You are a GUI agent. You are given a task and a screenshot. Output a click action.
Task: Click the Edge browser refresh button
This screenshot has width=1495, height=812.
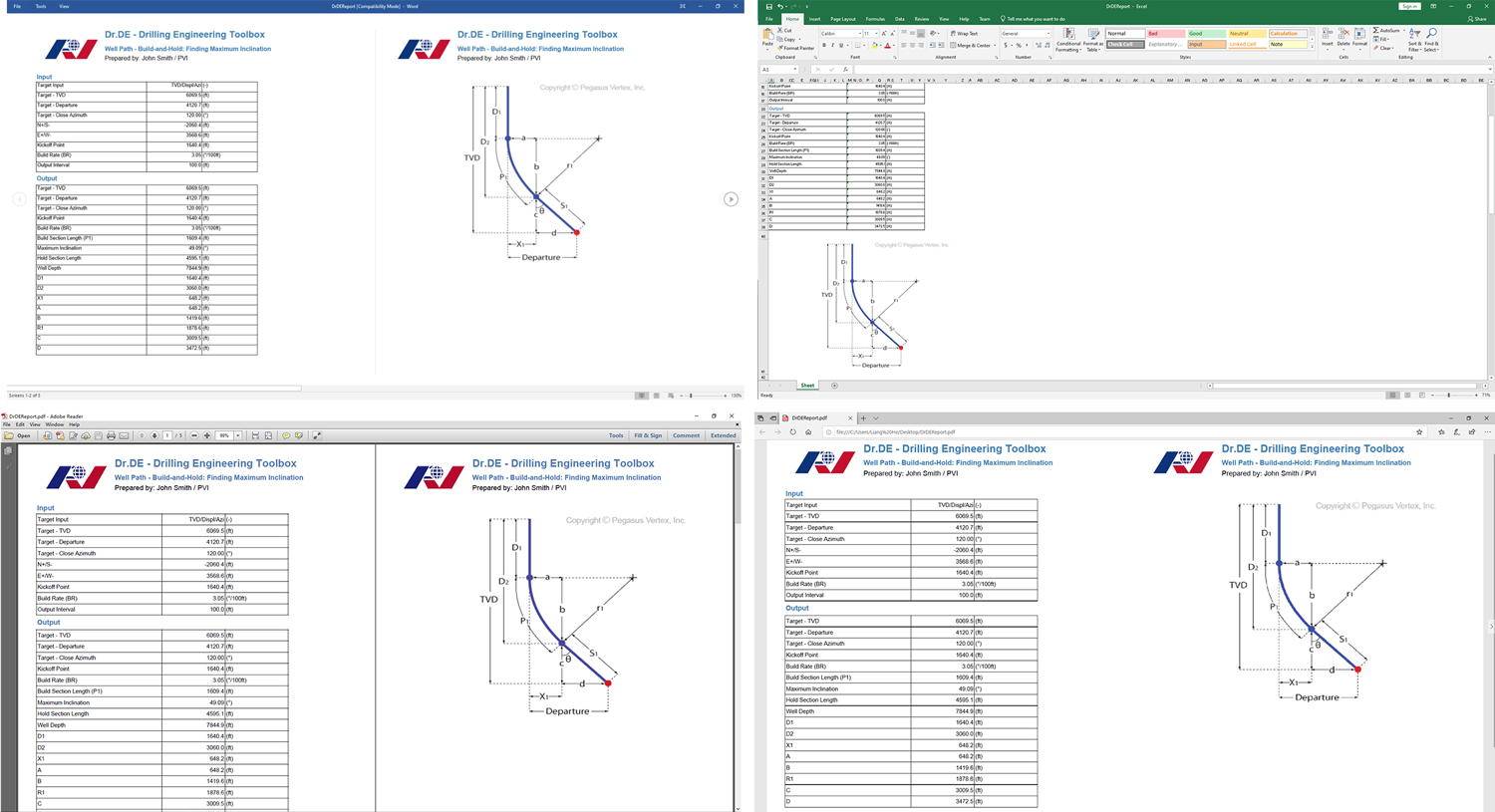(x=793, y=432)
